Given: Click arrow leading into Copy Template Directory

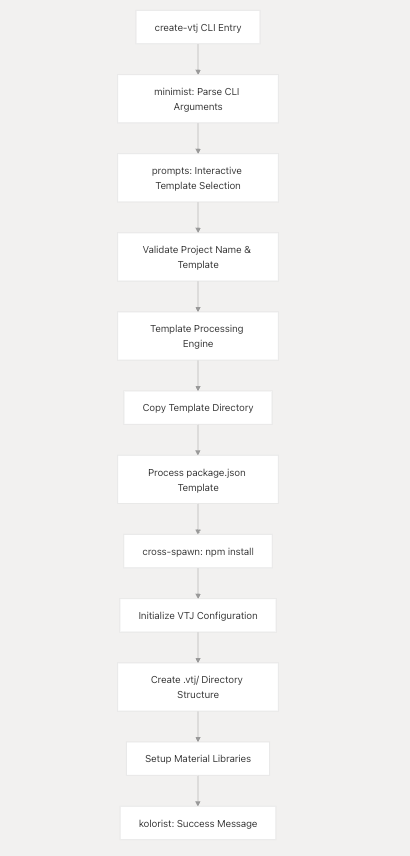Looking at the screenshot, I should pyautogui.click(x=198, y=376).
